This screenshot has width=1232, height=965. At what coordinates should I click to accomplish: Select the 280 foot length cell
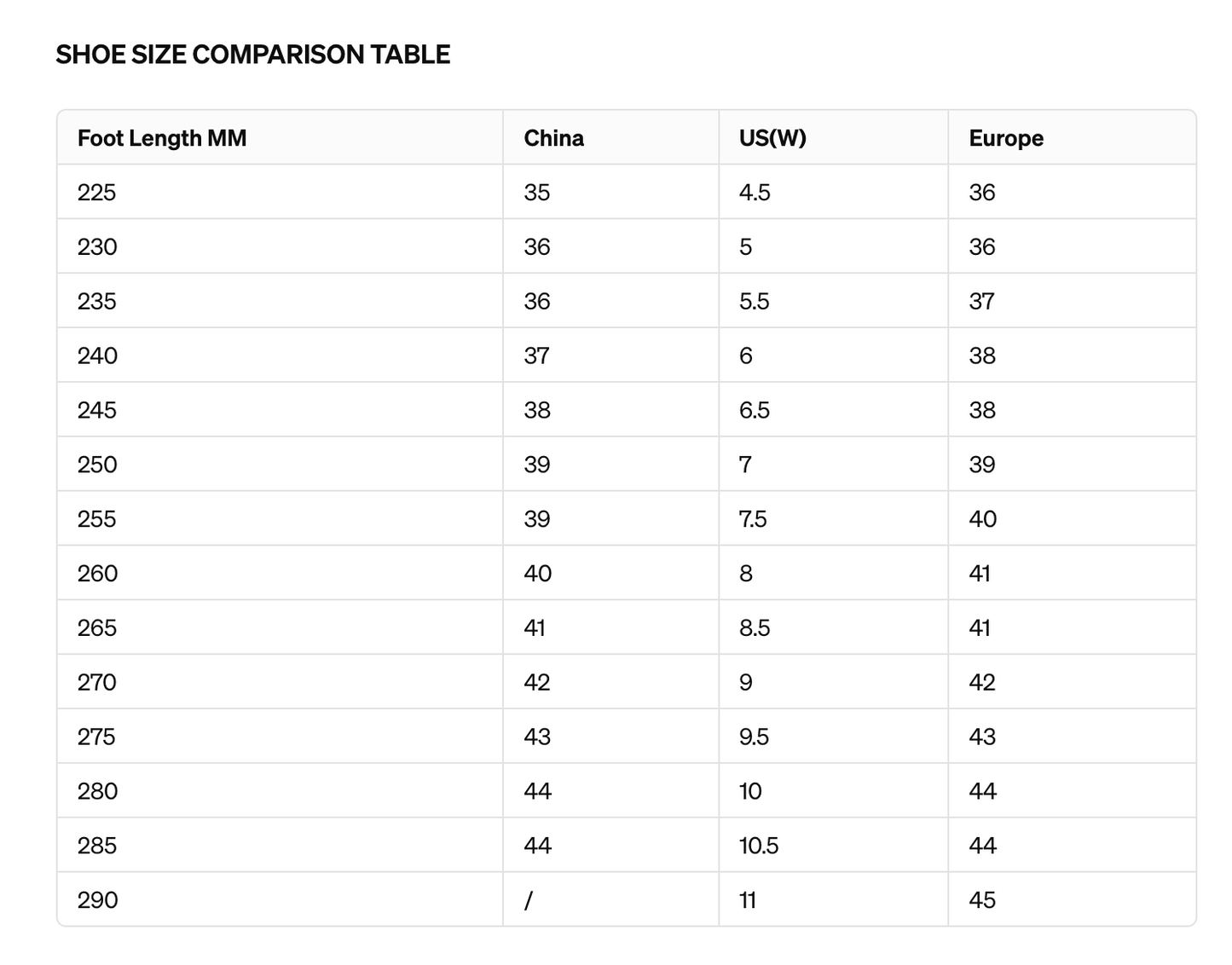(x=280, y=792)
